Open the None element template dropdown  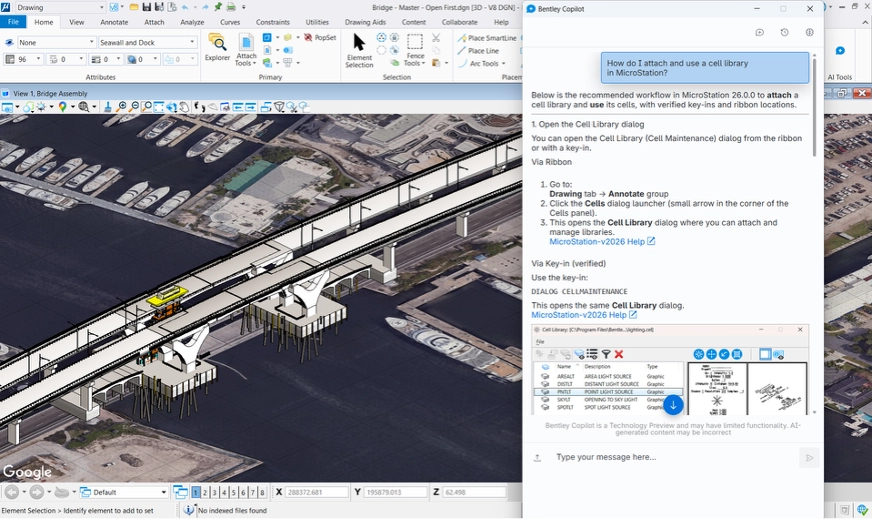[56, 42]
